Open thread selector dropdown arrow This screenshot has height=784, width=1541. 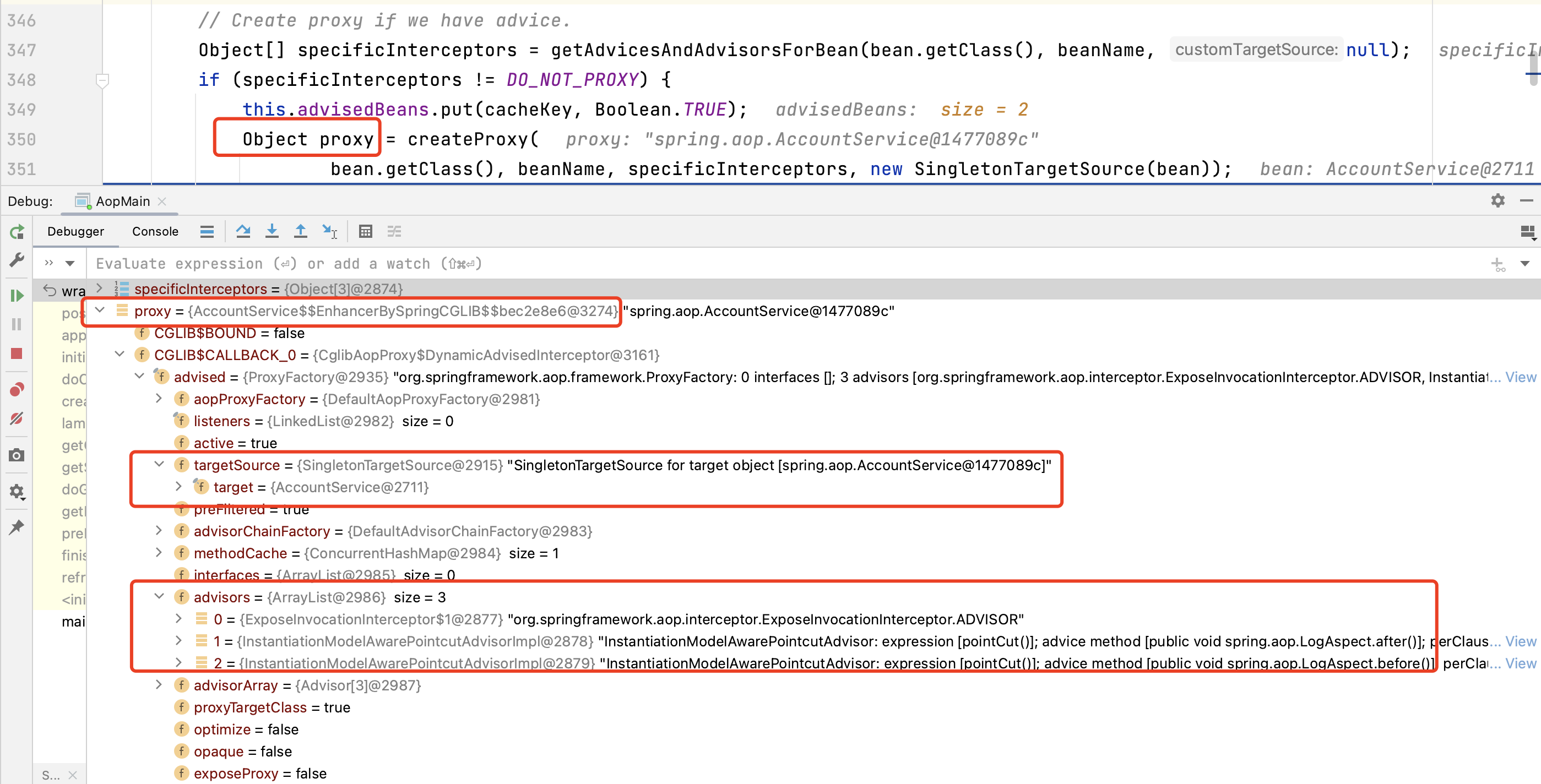70,264
